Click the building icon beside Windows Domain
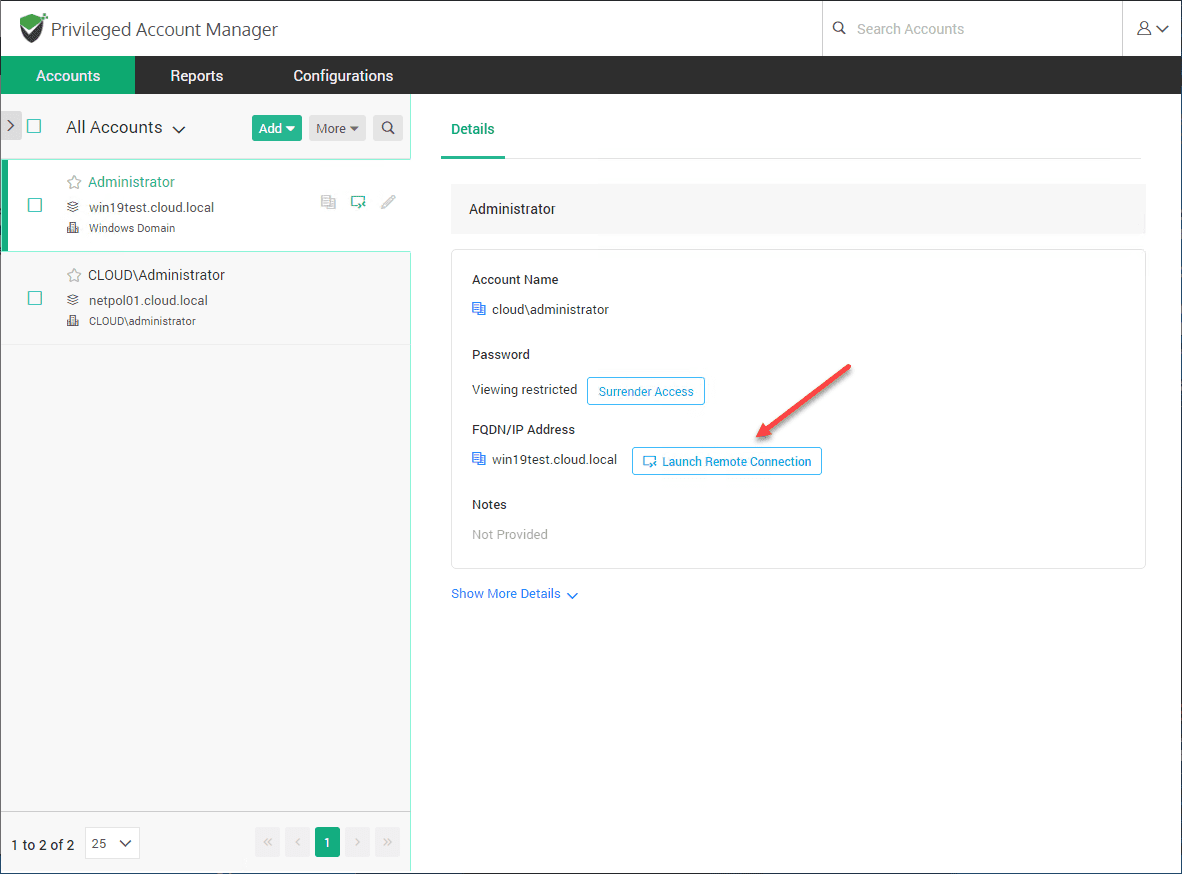The width and height of the screenshot is (1182, 874). click(x=73, y=228)
